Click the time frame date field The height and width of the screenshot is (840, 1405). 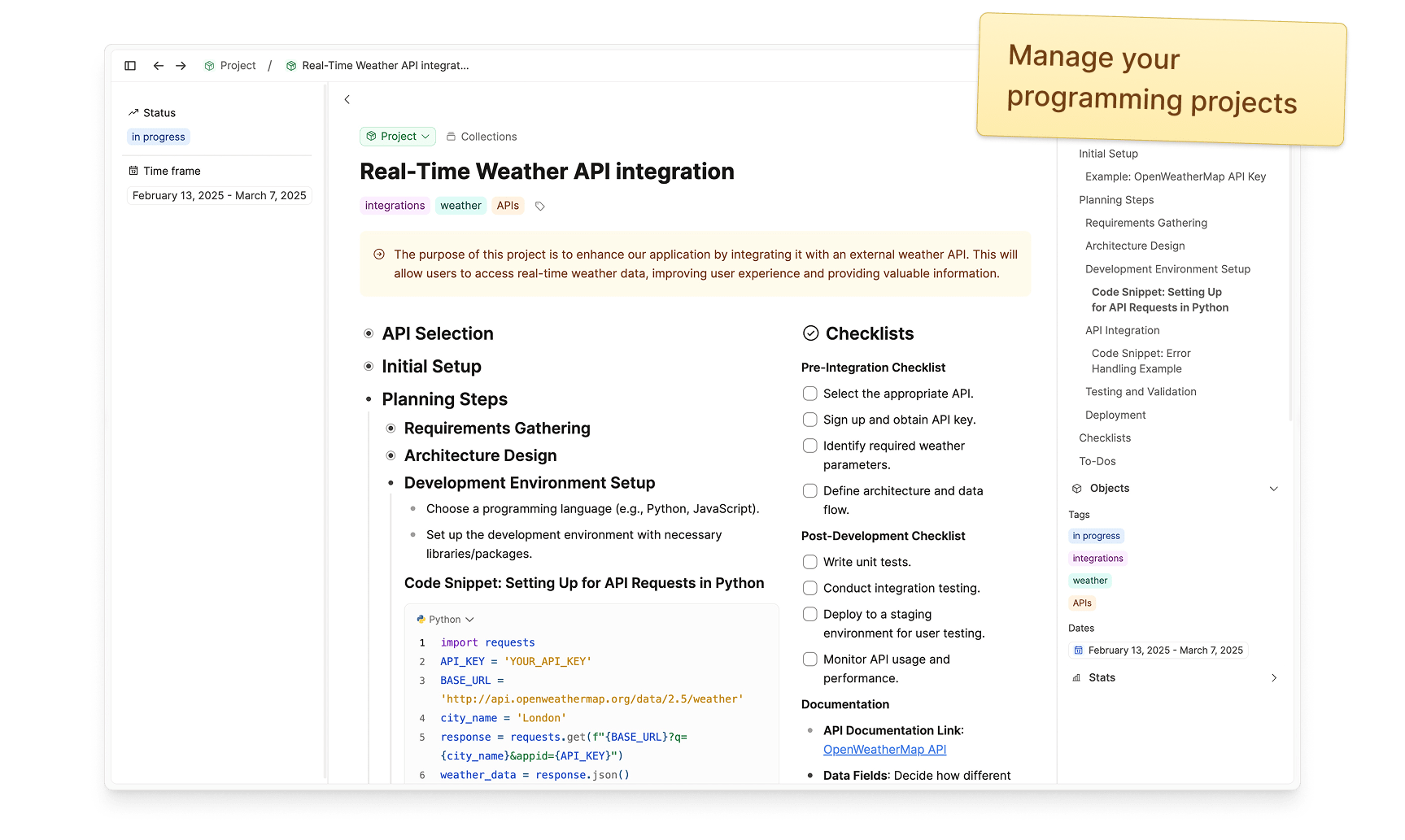point(219,196)
